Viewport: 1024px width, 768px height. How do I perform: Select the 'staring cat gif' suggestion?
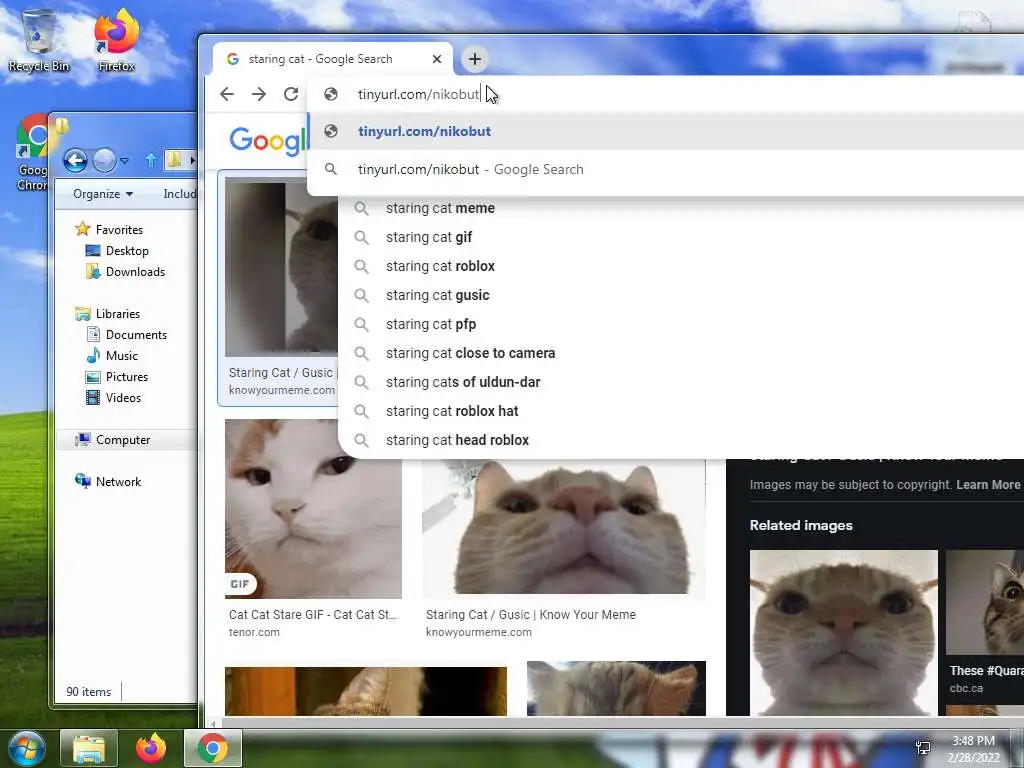[428, 237]
